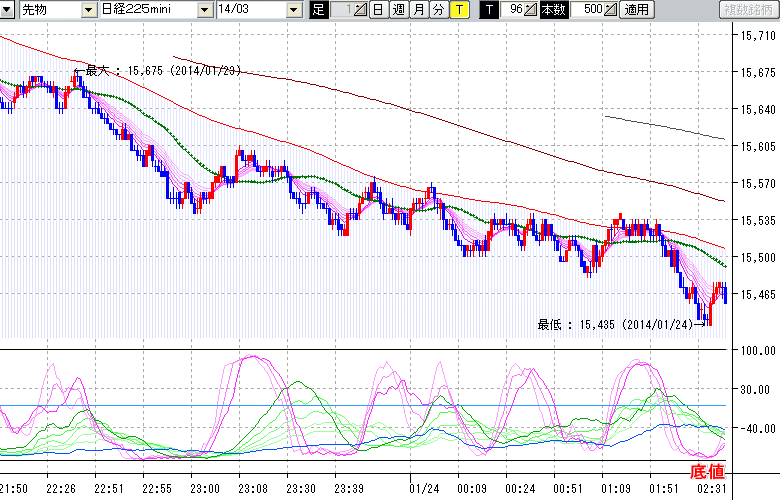Click the 500 本数 bar count field

[590, 10]
